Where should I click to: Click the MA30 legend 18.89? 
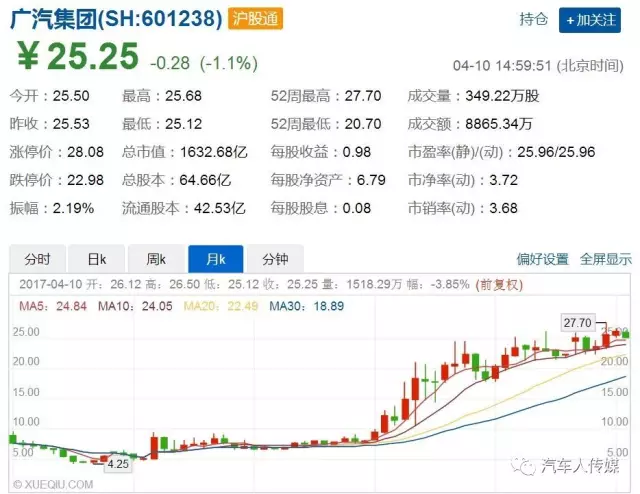point(307,306)
